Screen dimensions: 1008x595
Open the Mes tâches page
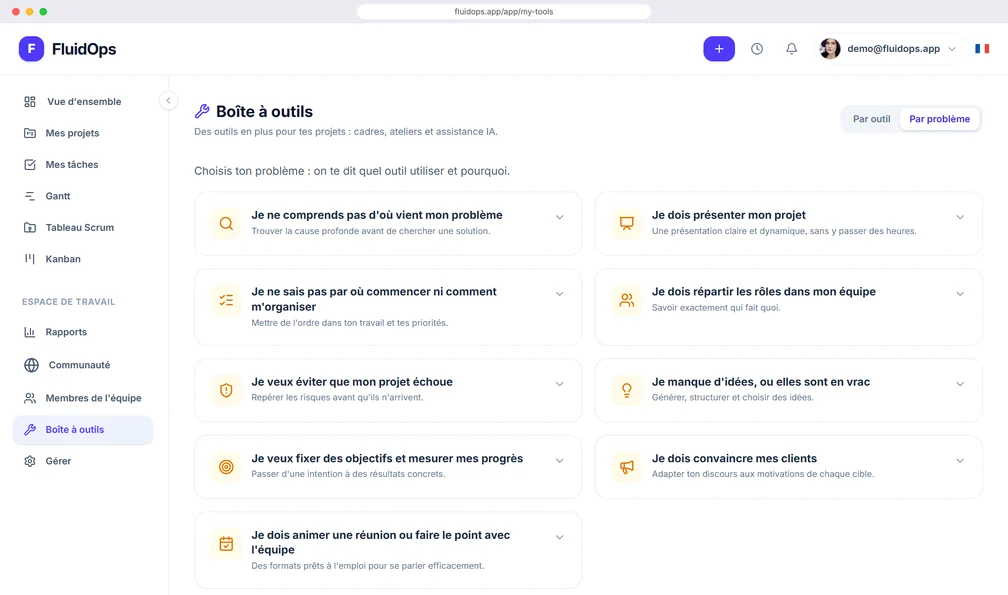[83, 164]
